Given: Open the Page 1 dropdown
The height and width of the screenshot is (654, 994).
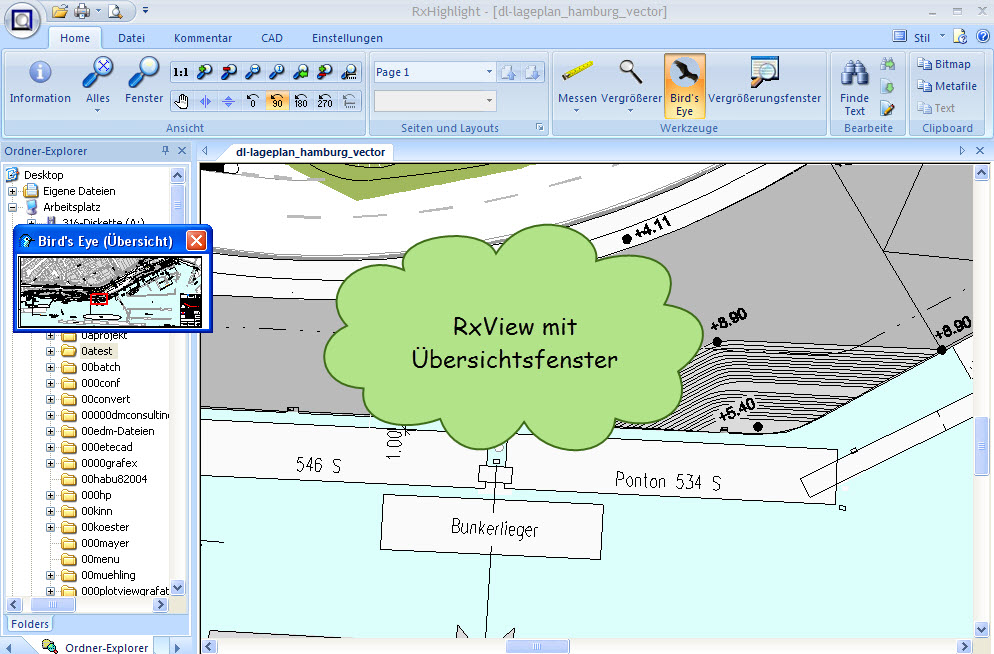Looking at the screenshot, I should coord(489,72).
